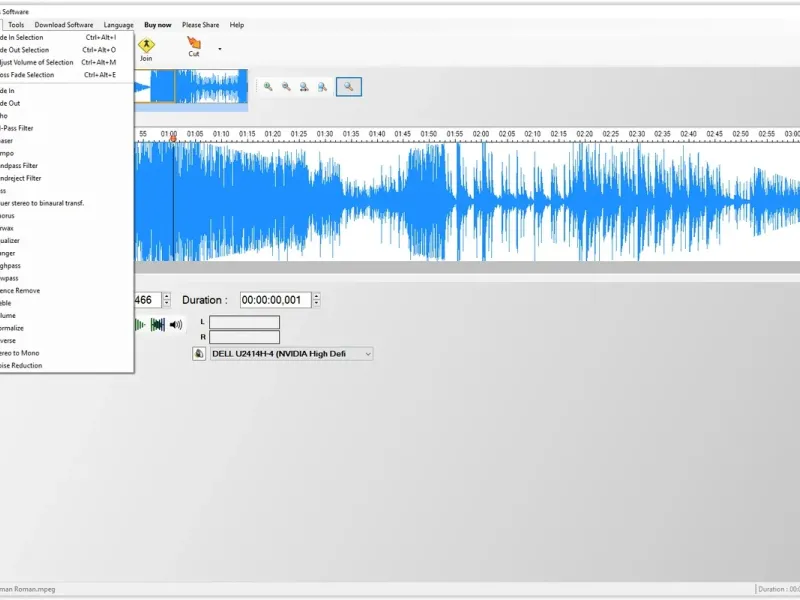Click the highlighted magnifier zoom button
This screenshot has height=600, width=800.
pyautogui.click(x=349, y=87)
